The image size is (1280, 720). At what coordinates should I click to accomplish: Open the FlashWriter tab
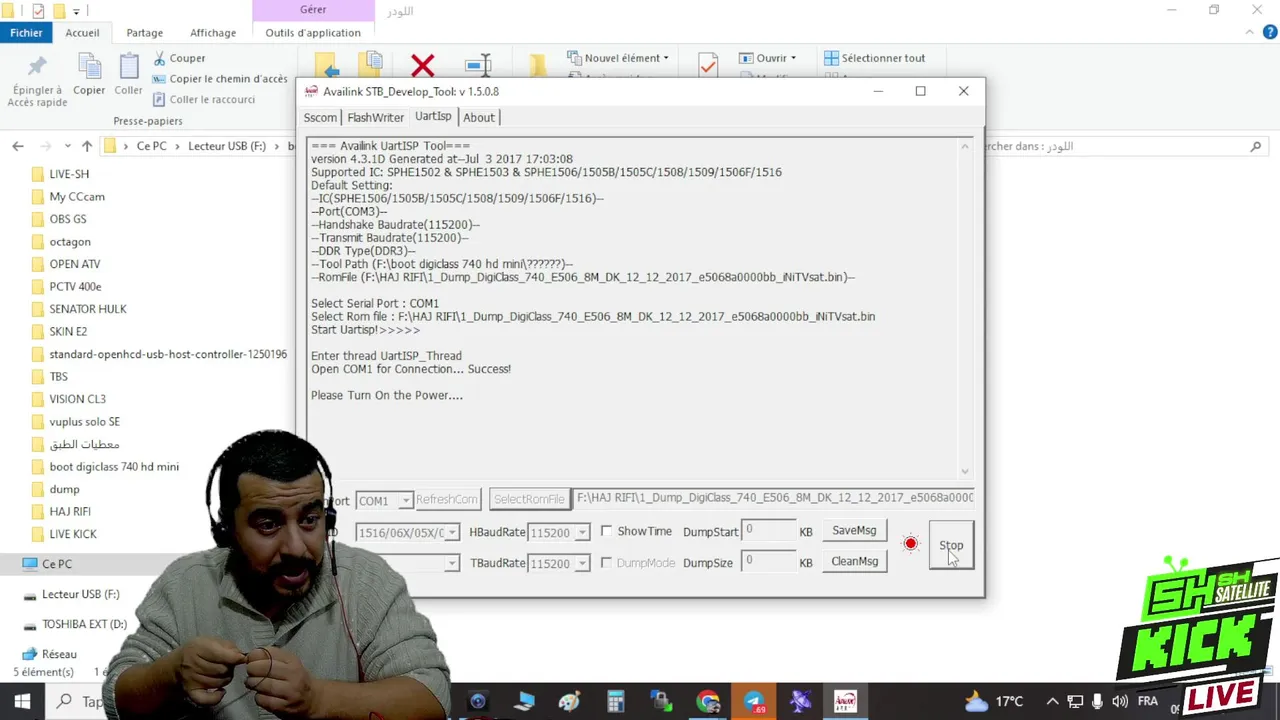point(375,117)
